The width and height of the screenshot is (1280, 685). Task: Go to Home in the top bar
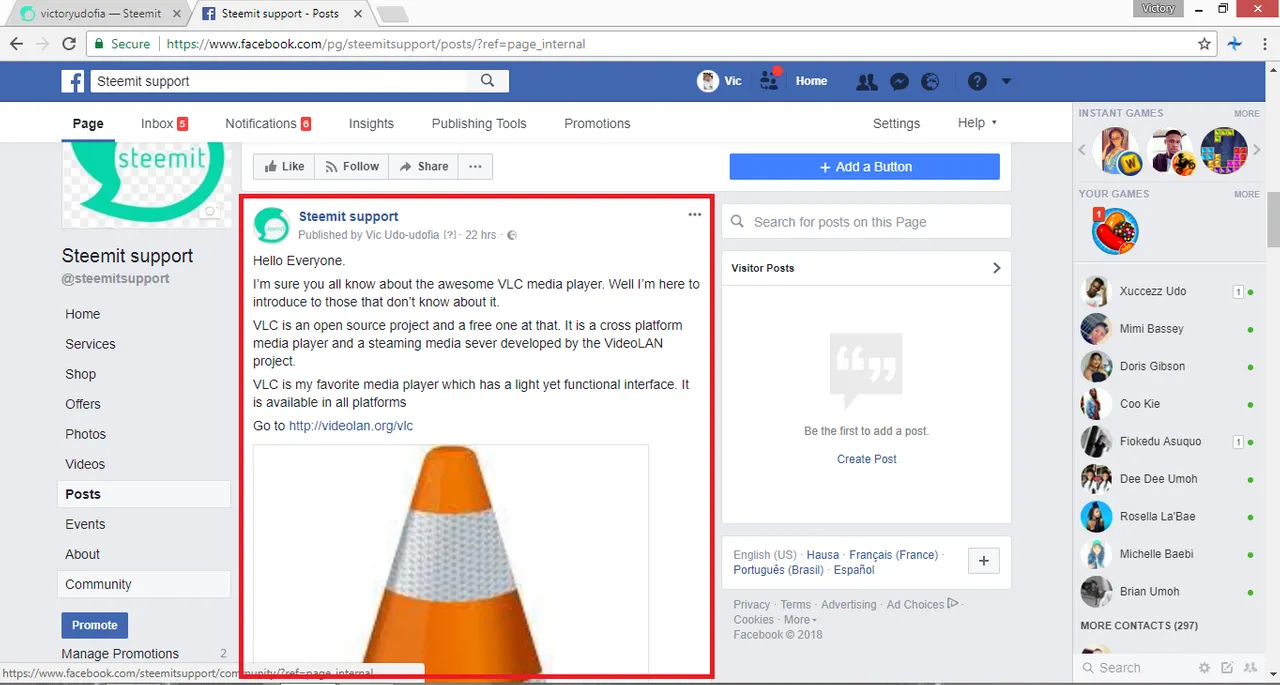point(811,81)
